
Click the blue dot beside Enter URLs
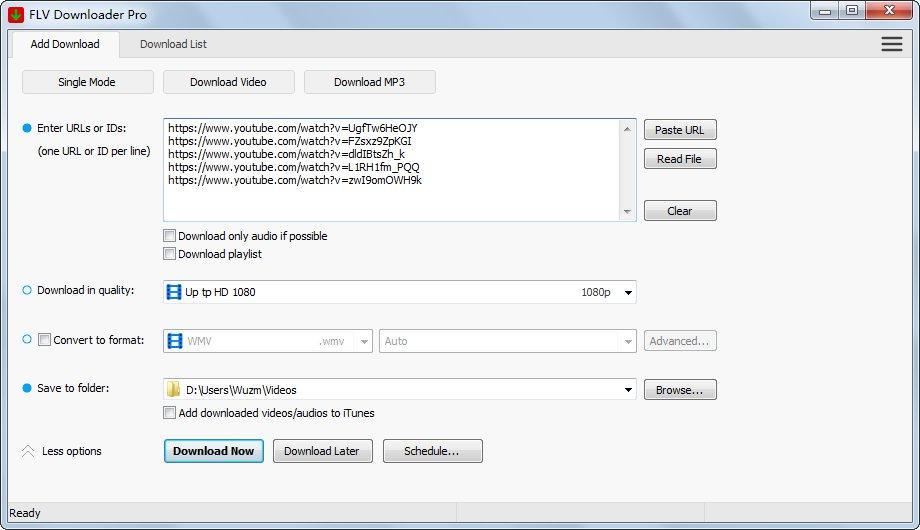click(x=26, y=128)
